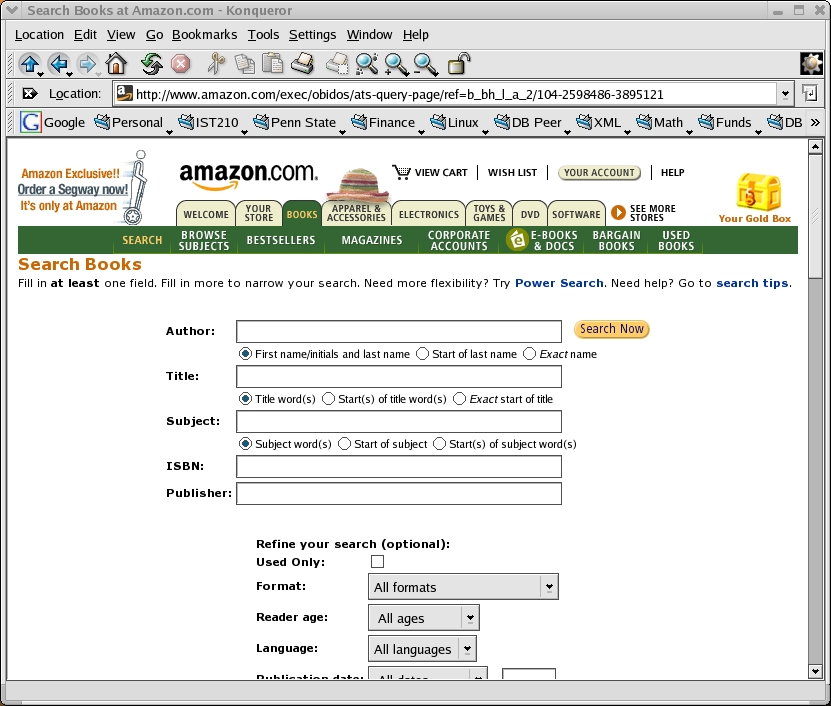This screenshot has height=706, width=831.
Task: Open the Tools menu
Action: pyautogui.click(x=263, y=35)
